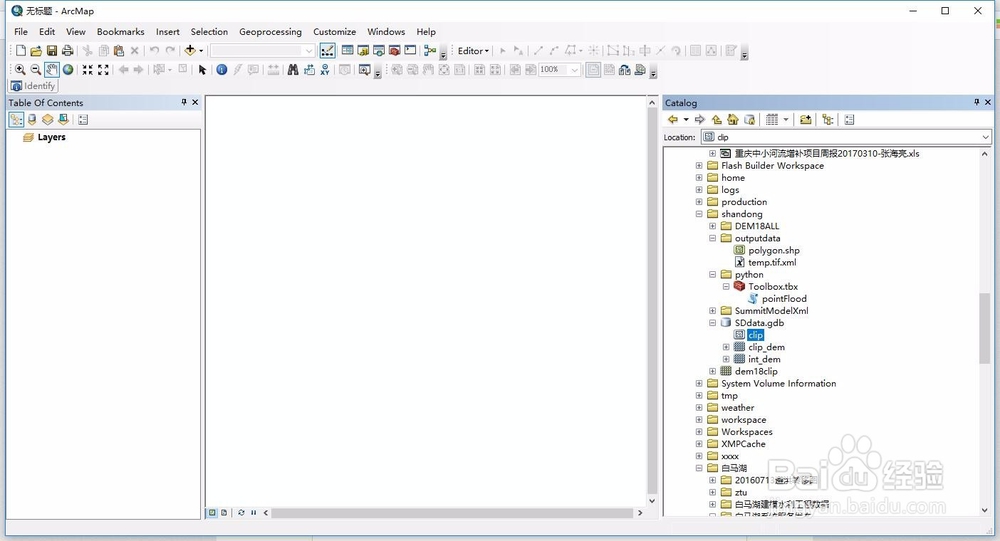Open the Python window button

click(x=410, y=50)
